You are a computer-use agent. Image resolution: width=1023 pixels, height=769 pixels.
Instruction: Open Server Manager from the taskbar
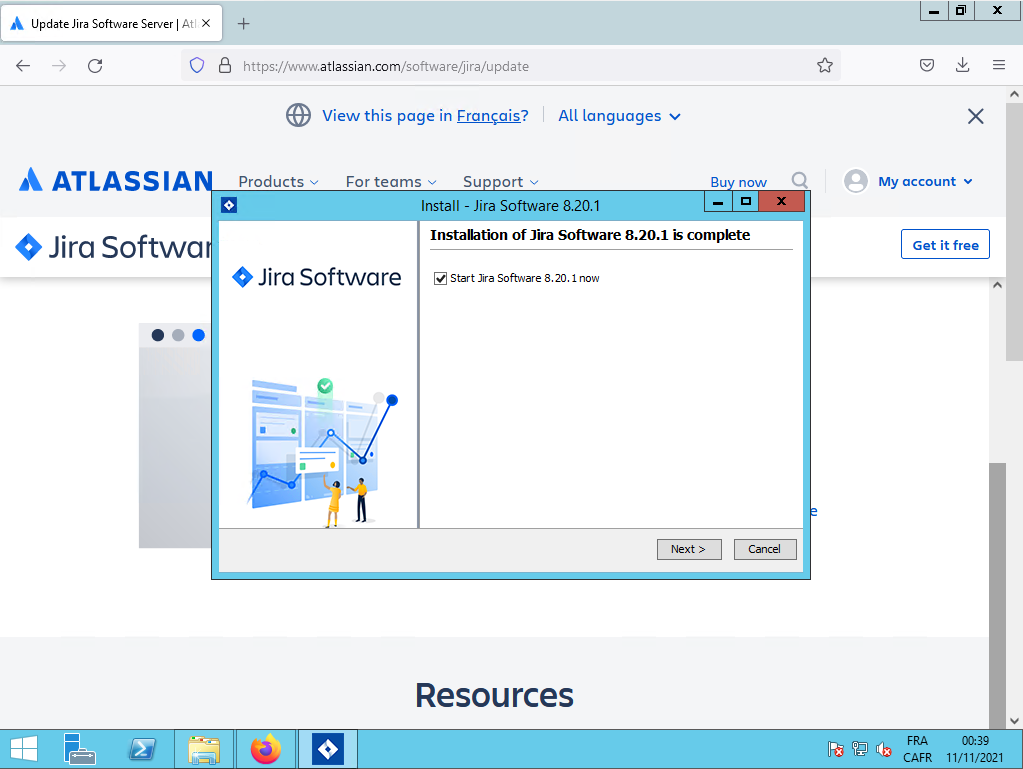point(80,749)
